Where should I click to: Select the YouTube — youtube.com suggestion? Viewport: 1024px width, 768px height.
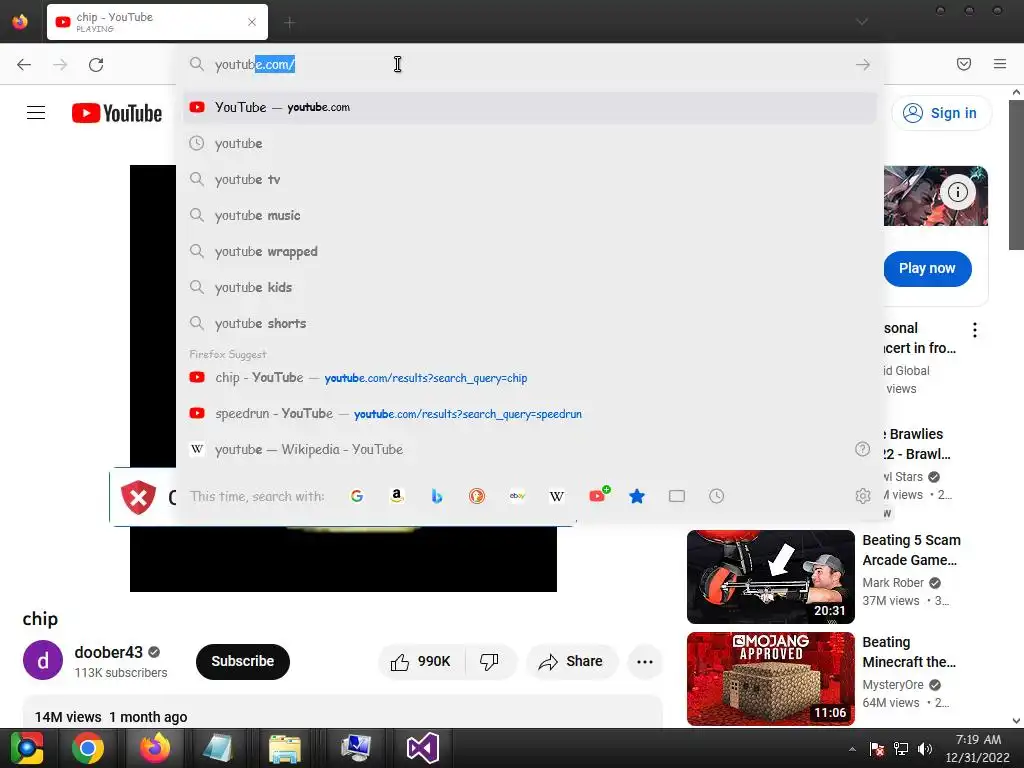pos(530,107)
